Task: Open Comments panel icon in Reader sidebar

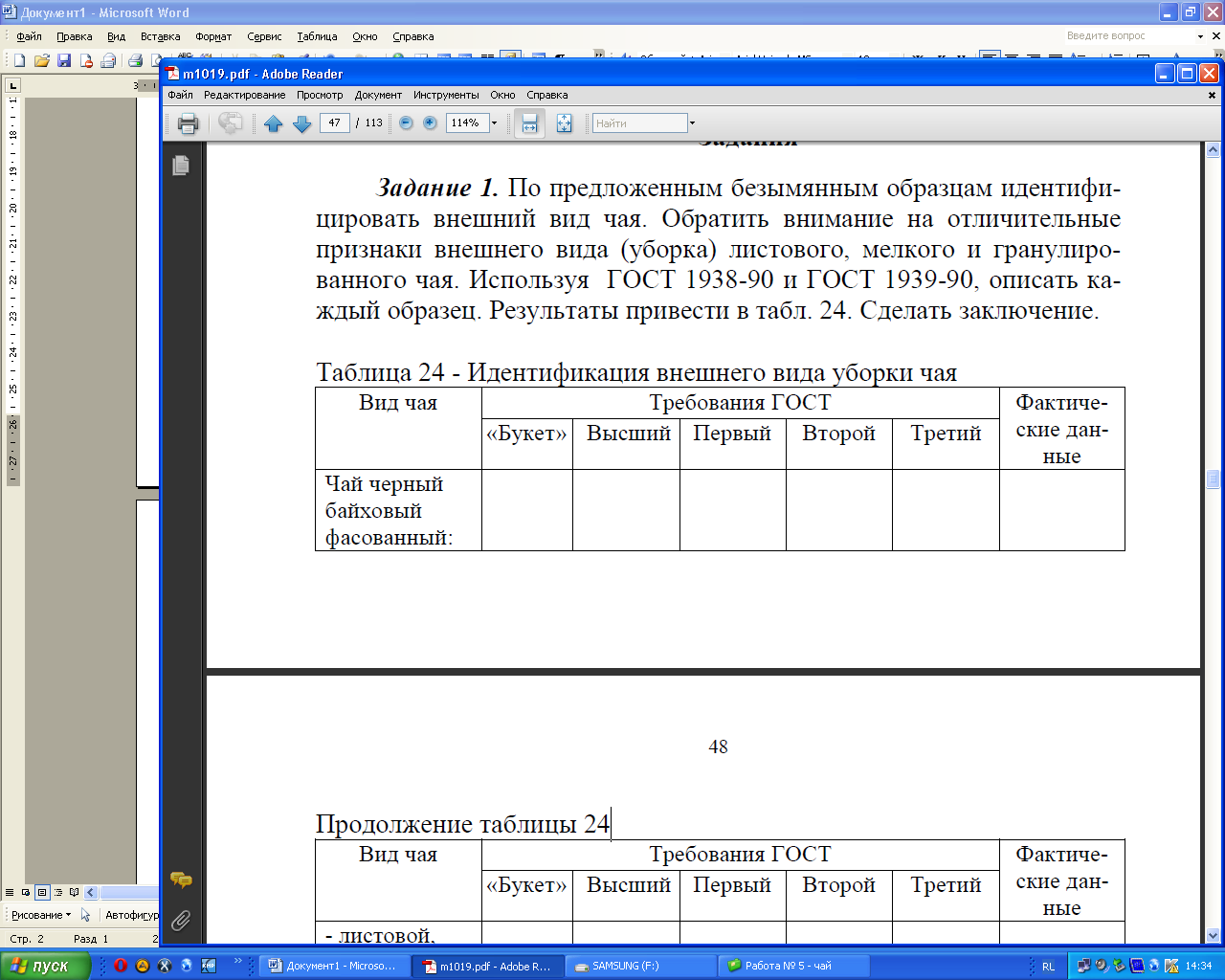Action: click(181, 880)
